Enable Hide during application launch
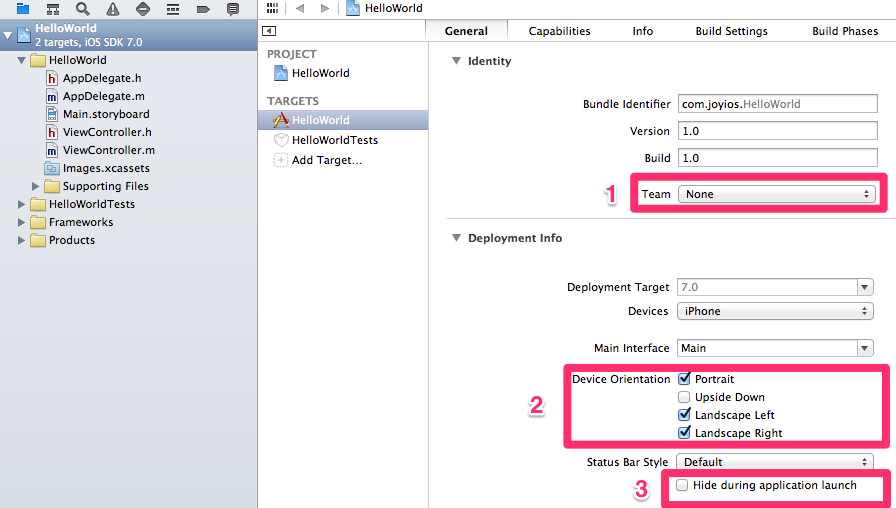Image resolution: width=896 pixels, height=508 pixels. (682, 485)
